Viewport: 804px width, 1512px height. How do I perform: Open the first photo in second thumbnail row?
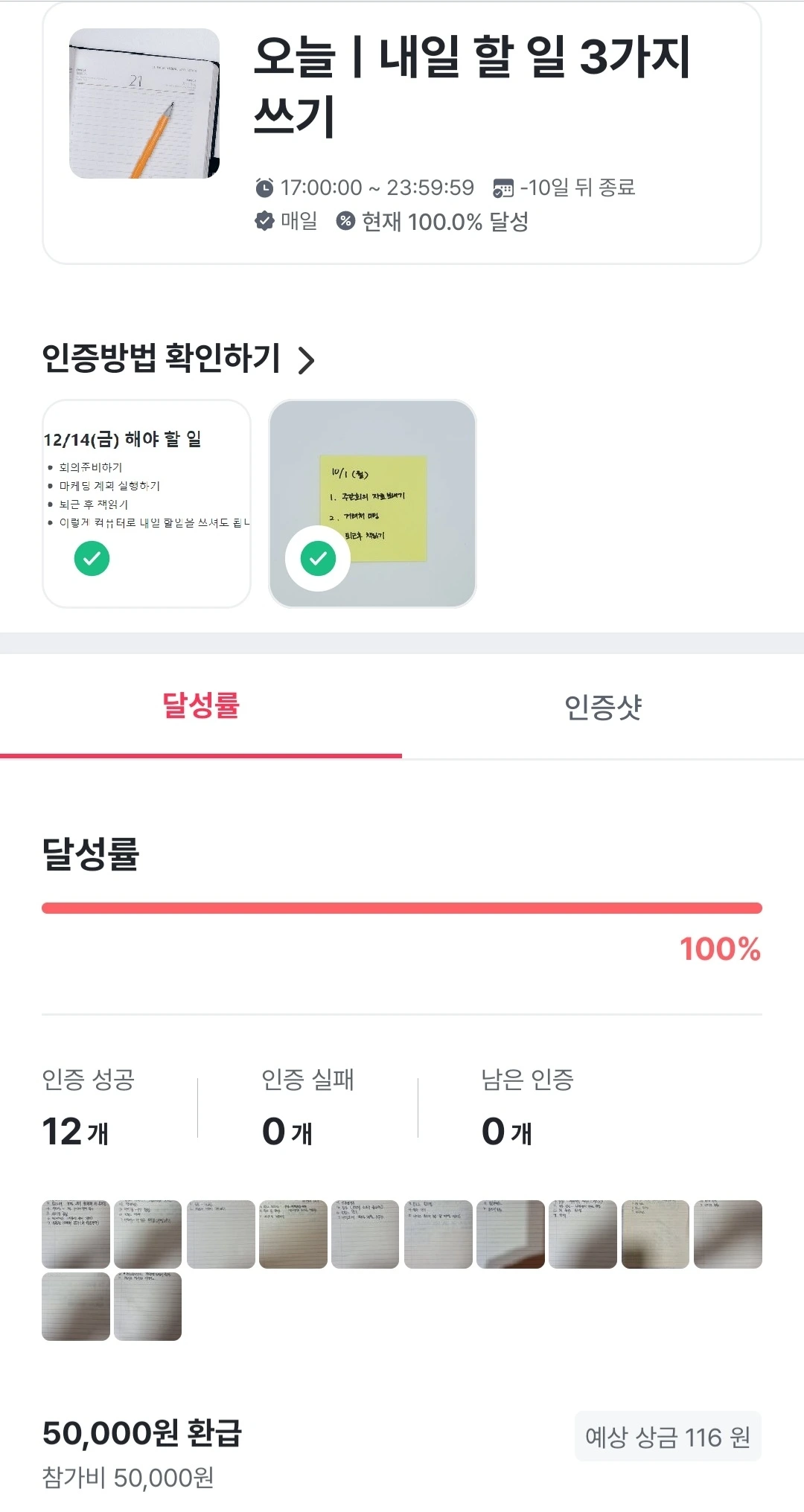(x=76, y=1306)
